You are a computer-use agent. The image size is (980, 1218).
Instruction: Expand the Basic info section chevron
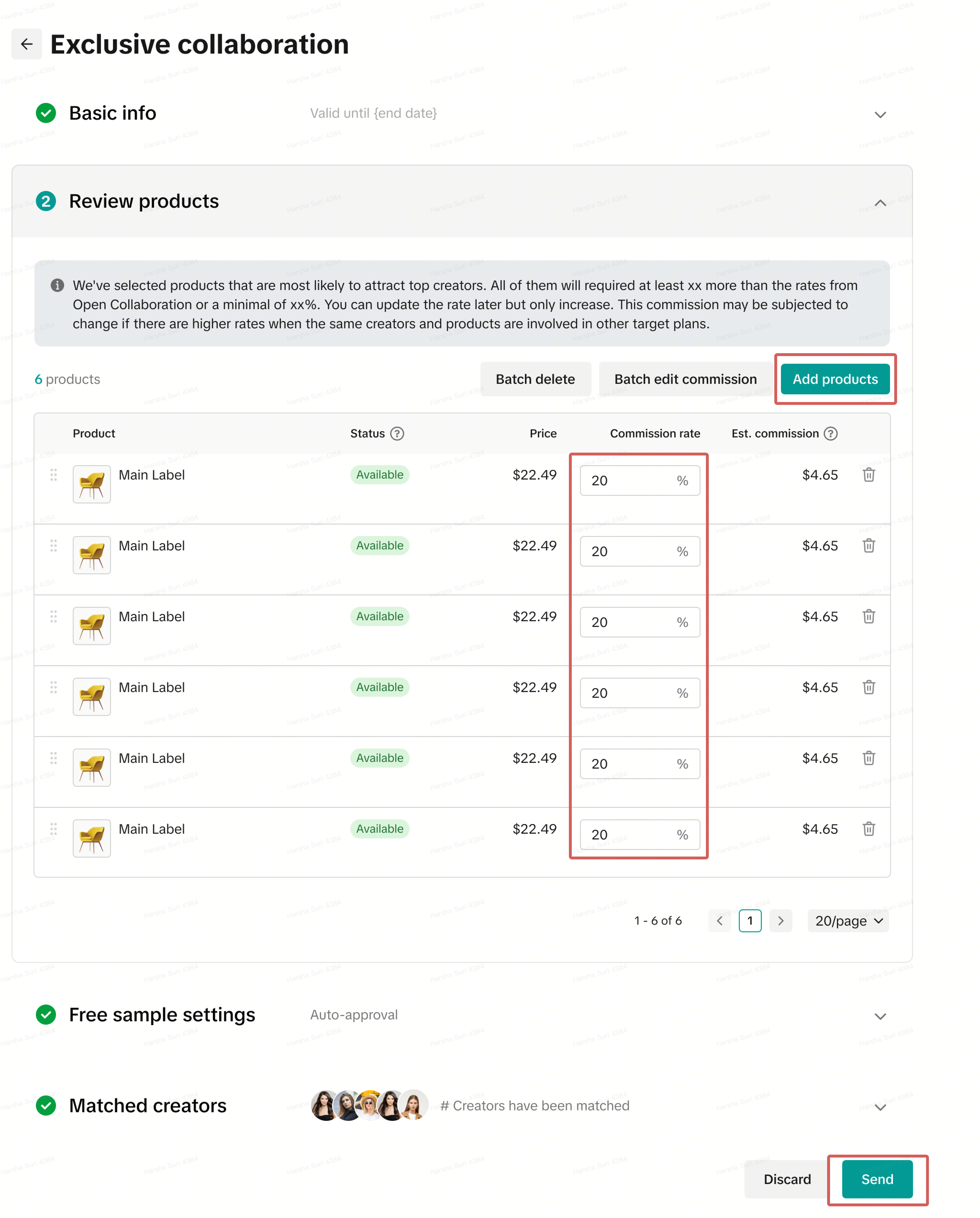point(880,115)
